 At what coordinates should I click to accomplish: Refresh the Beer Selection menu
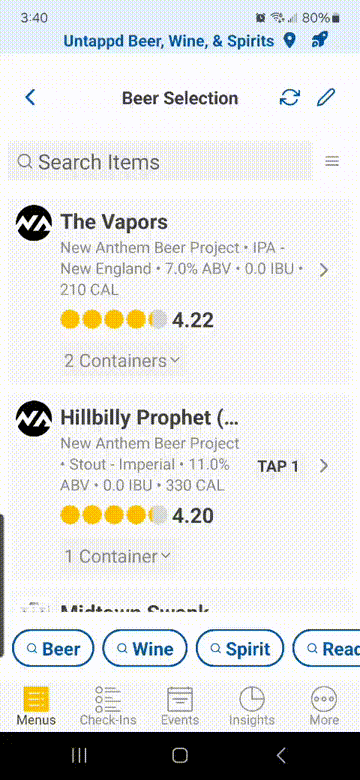(x=289, y=98)
